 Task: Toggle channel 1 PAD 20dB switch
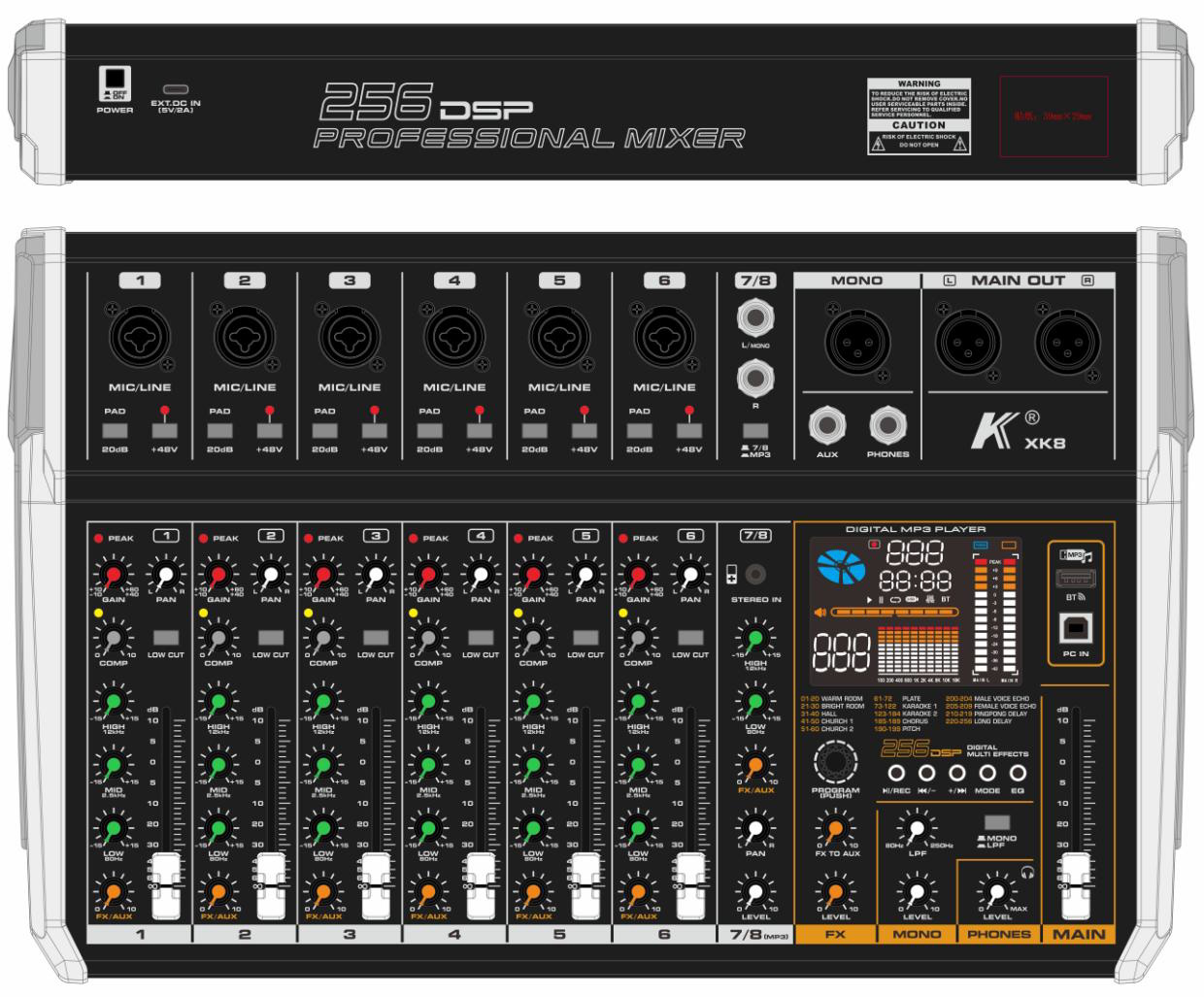coord(115,430)
